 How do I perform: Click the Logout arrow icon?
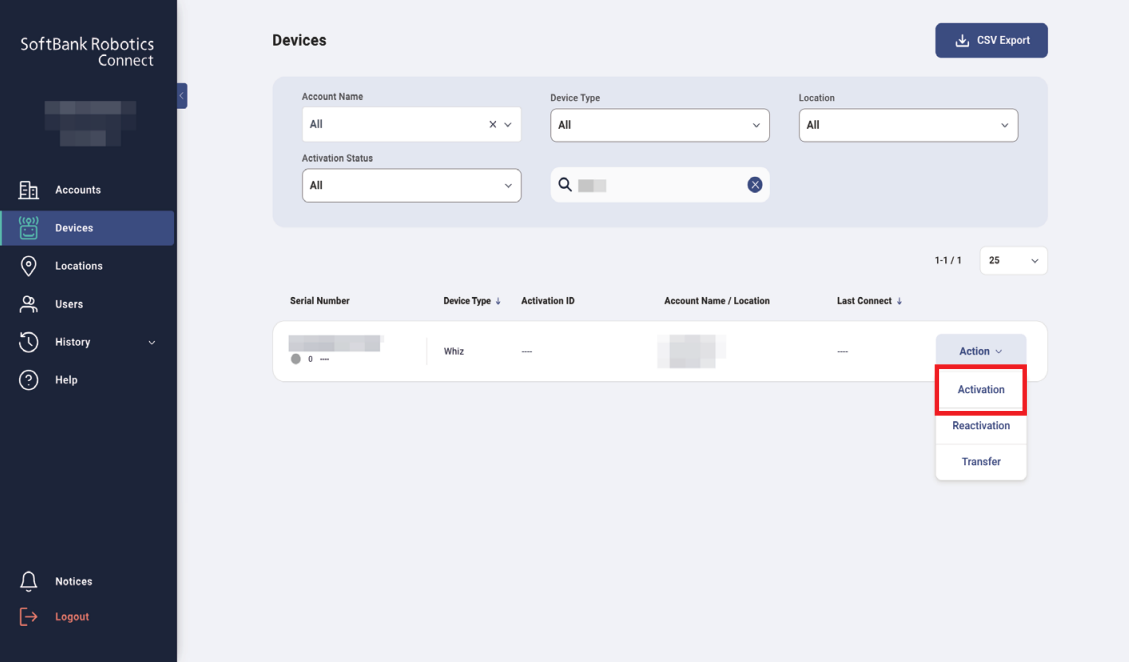point(28,617)
